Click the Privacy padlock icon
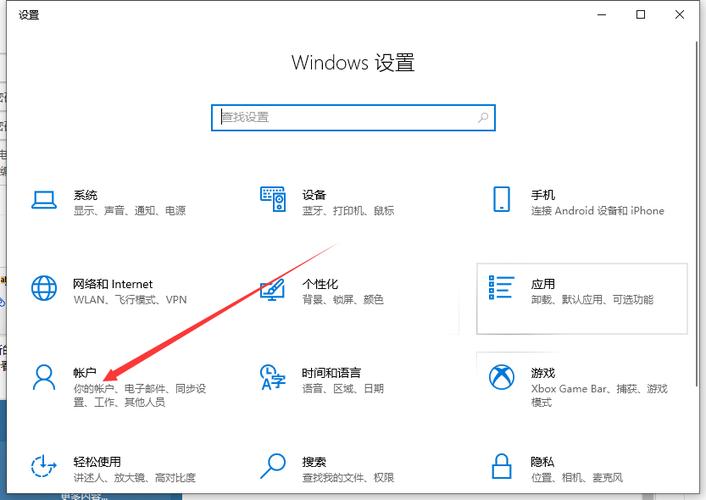706x500 pixels. [502, 465]
